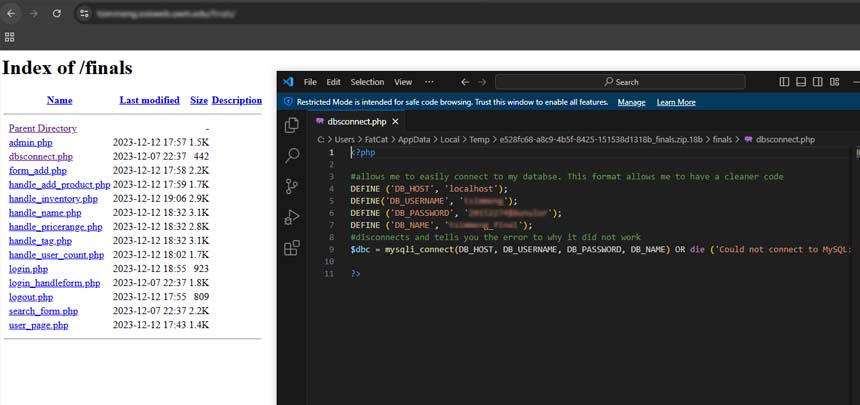Sort directory listing by Last modified
860x405 pixels.
tap(149, 100)
